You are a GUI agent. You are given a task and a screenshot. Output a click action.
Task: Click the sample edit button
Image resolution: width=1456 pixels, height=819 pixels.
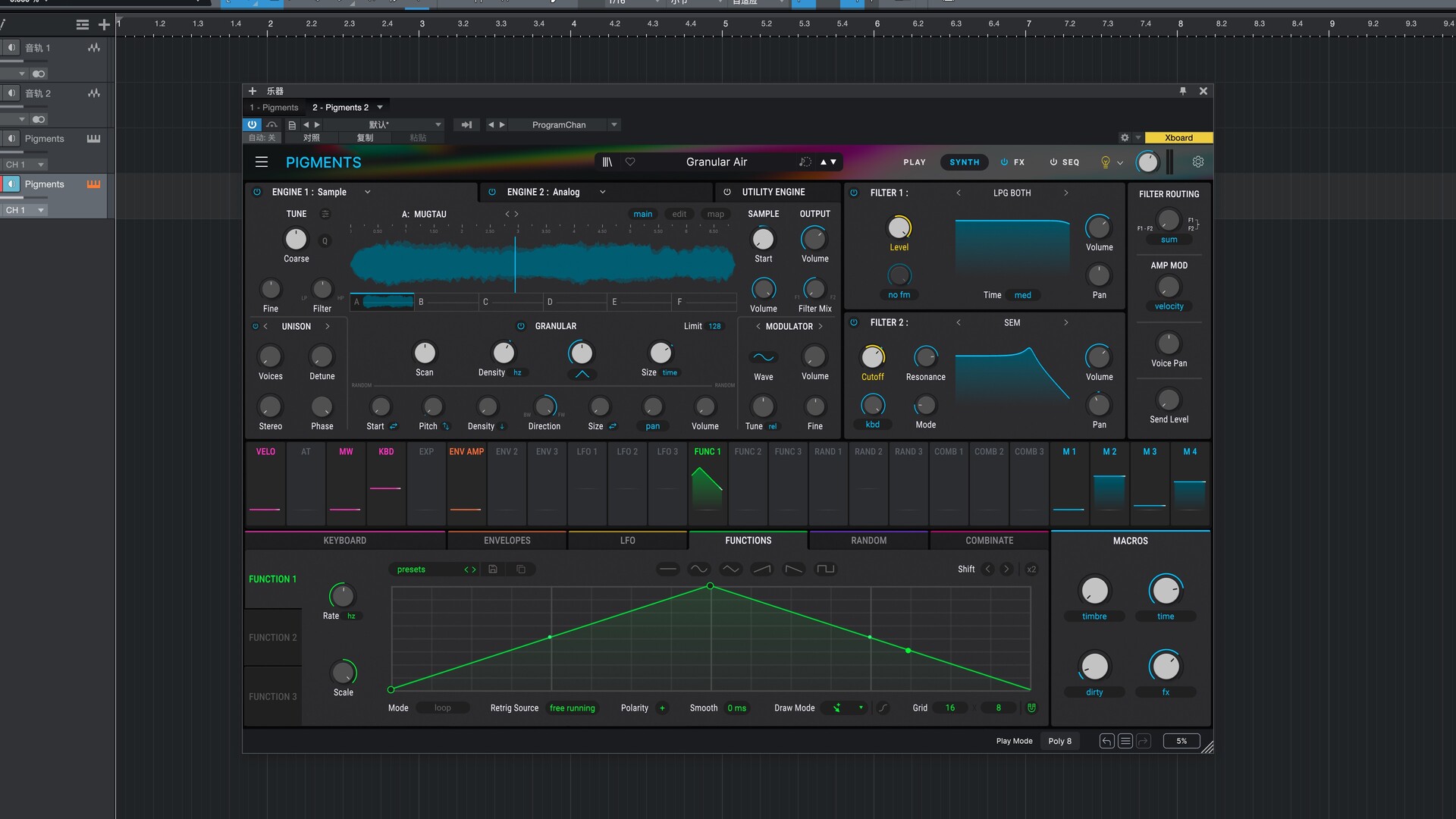(679, 214)
